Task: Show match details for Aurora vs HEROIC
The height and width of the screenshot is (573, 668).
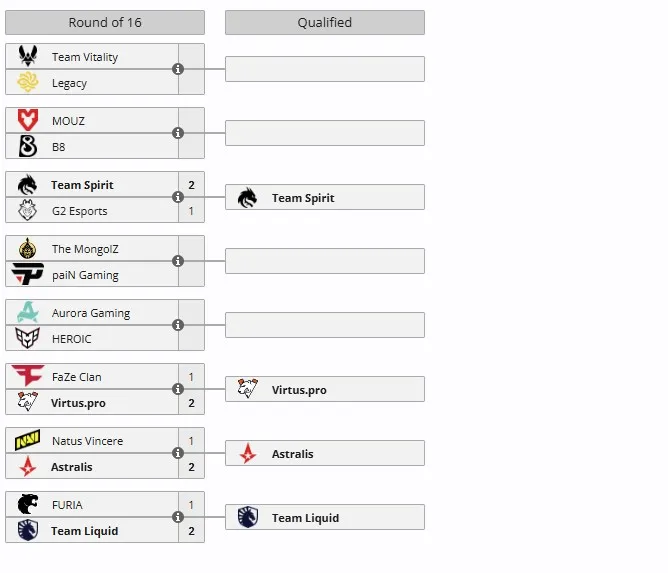Action: pos(178,325)
